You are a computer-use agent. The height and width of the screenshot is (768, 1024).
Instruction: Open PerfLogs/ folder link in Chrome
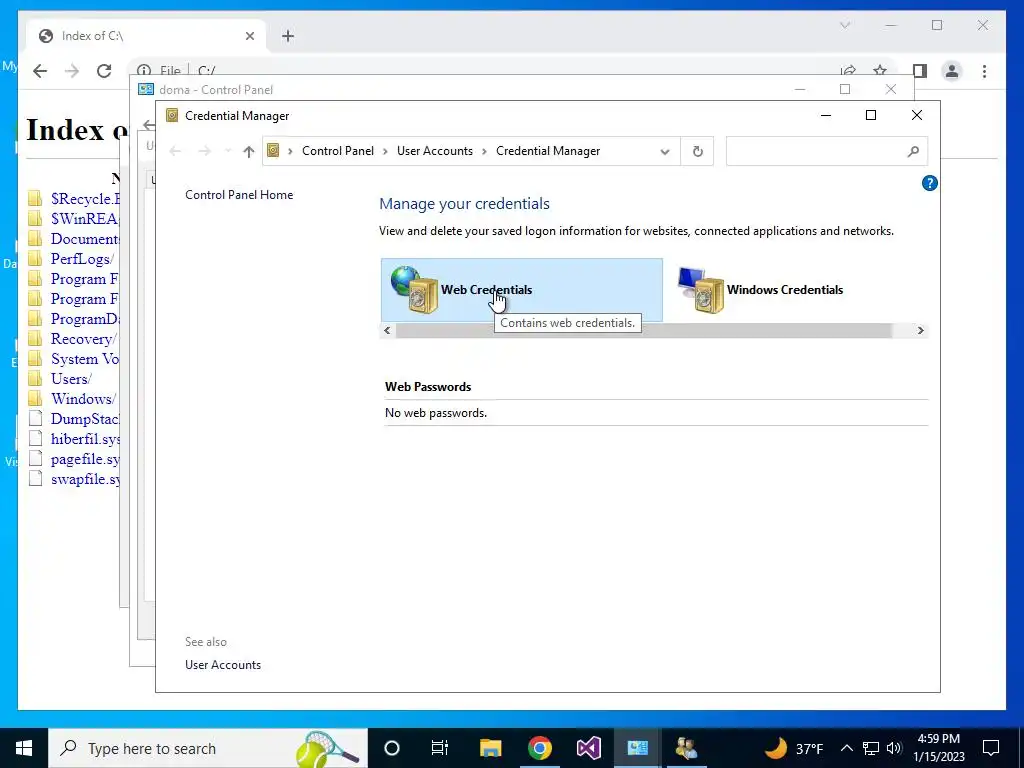pyautogui.click(x=82, y=259)
